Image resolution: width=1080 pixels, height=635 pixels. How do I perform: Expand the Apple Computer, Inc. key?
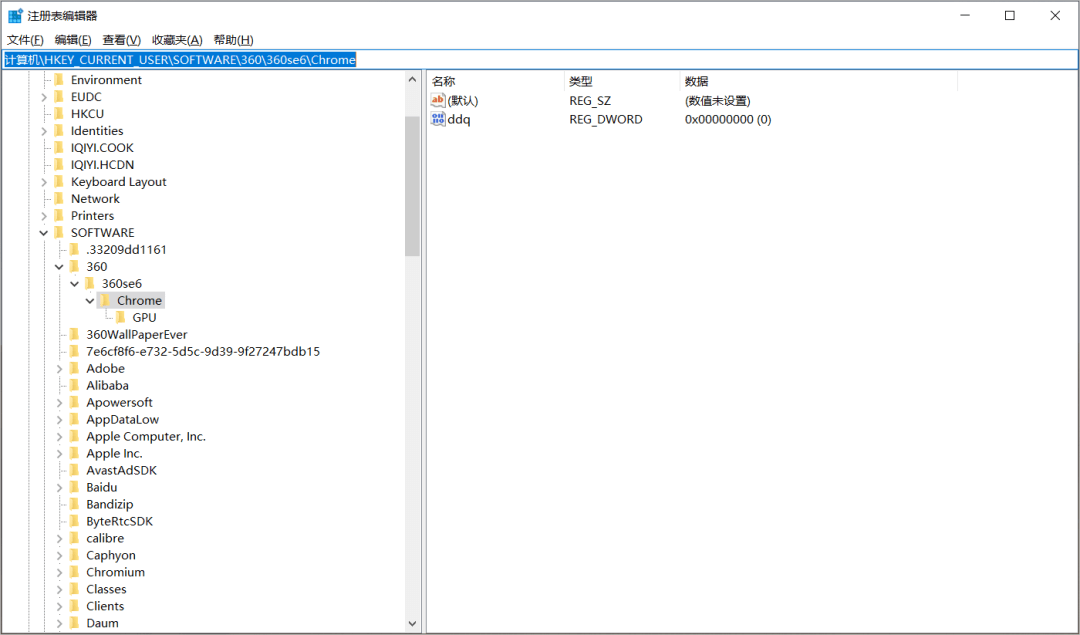point(59,437)
